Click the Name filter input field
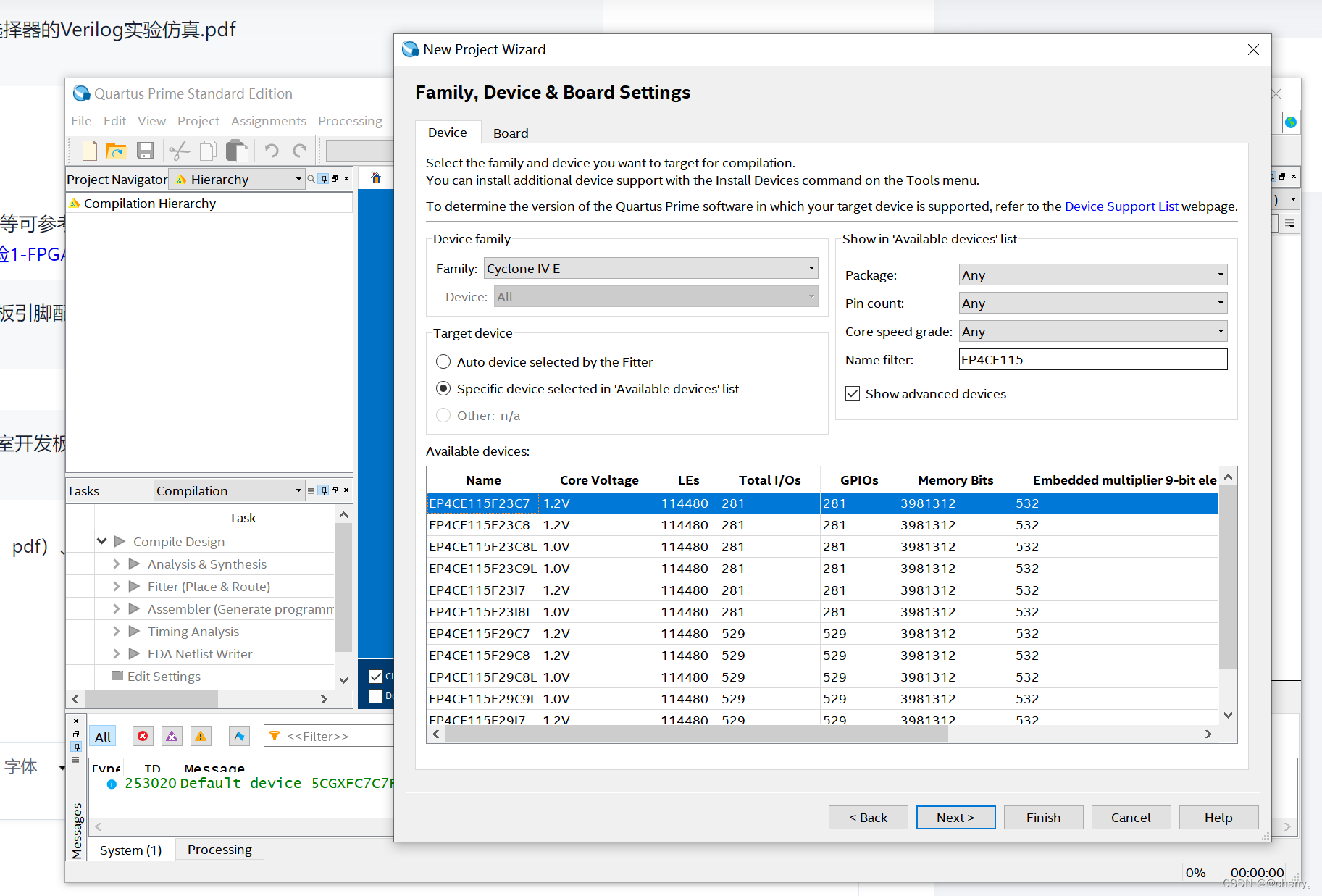The width and height of the screenshot is (1322, 896). point(1092,359)
